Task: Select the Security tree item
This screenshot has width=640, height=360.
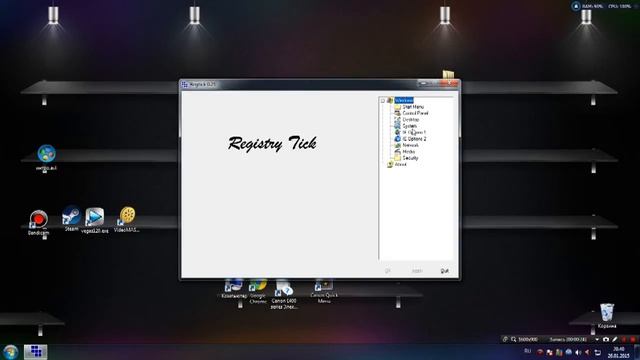Action: tap(410, 158)
